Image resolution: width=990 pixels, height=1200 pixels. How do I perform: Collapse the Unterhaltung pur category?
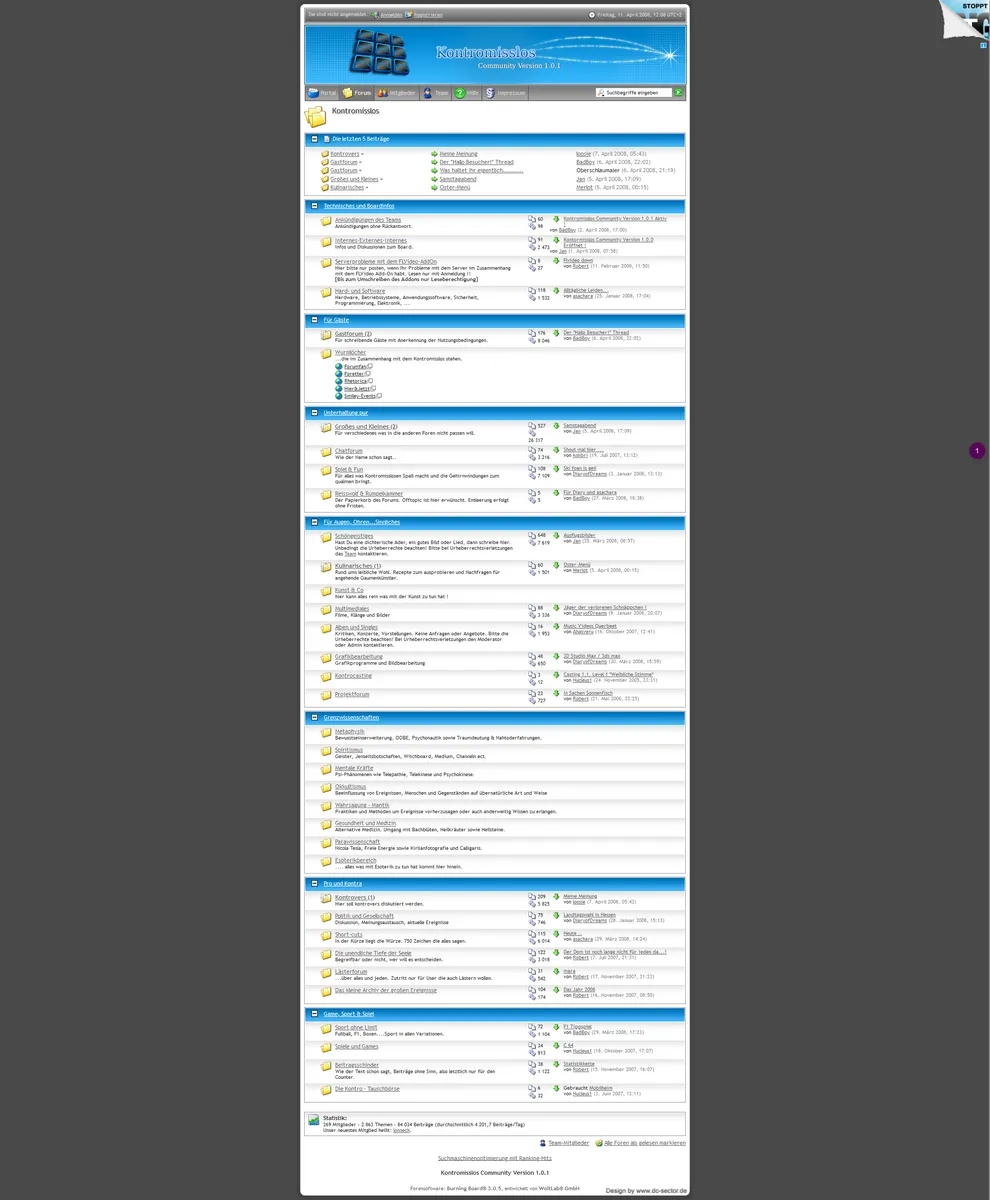click(314, 412)
